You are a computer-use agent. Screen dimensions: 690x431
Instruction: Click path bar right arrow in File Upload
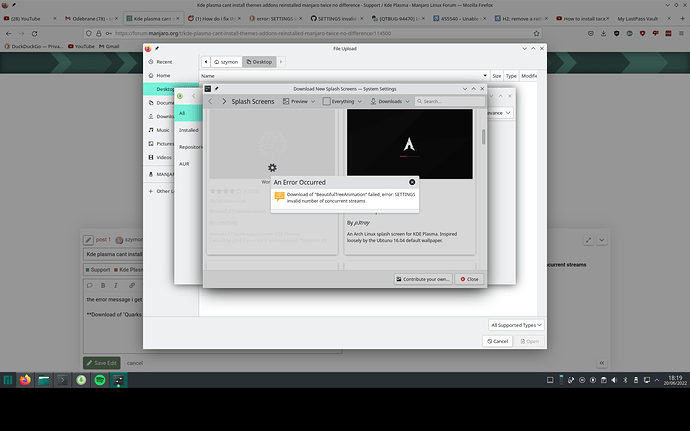click(281, 62)
